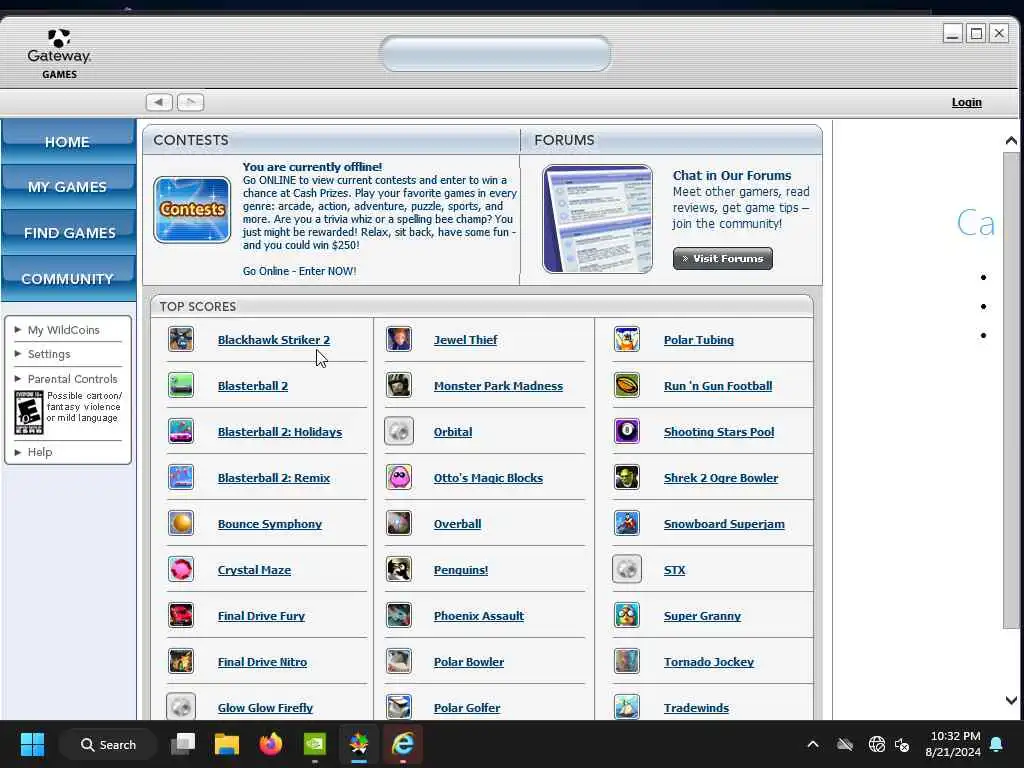Open the Polar Tubing icon
This screenshot has width=1024, height=768.
(x=627, y=340)
